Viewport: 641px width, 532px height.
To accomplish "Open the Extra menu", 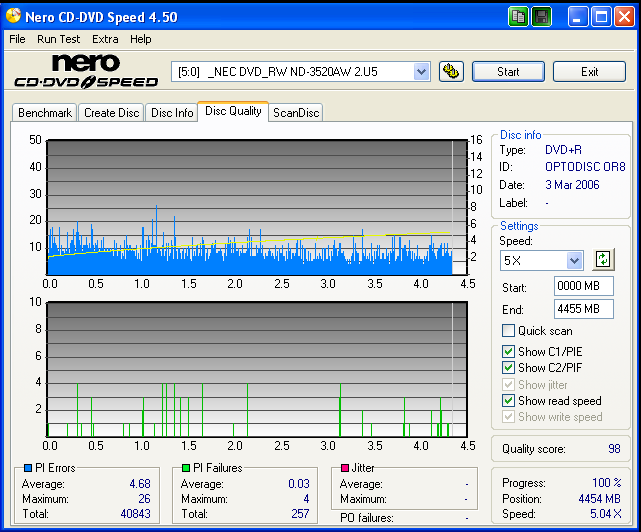I will click(105, 39).
